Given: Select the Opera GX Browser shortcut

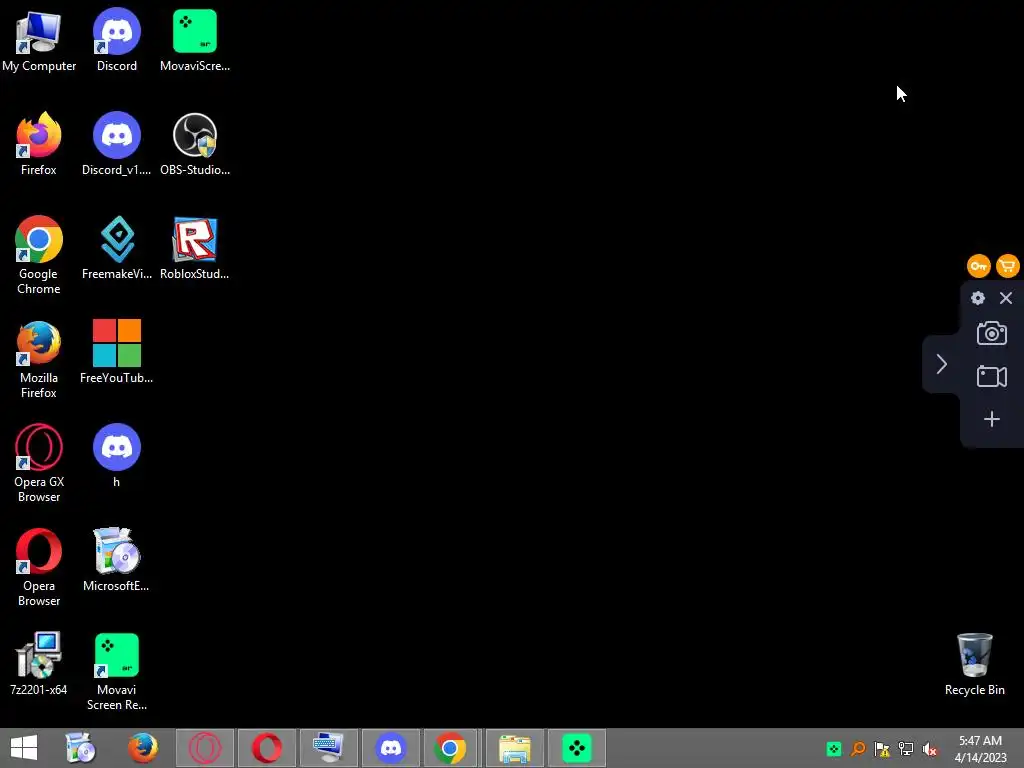Looking at the screenshot, I should pyautogui.click(x=39, y=462).
